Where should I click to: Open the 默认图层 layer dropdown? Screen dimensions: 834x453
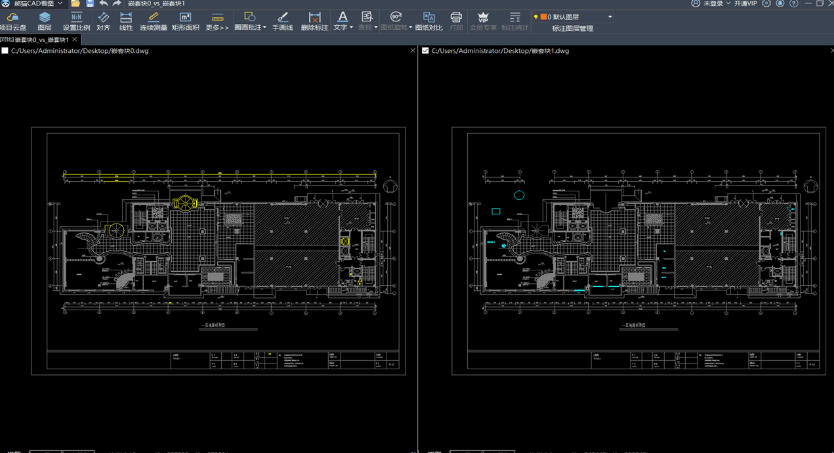point(610,17)
